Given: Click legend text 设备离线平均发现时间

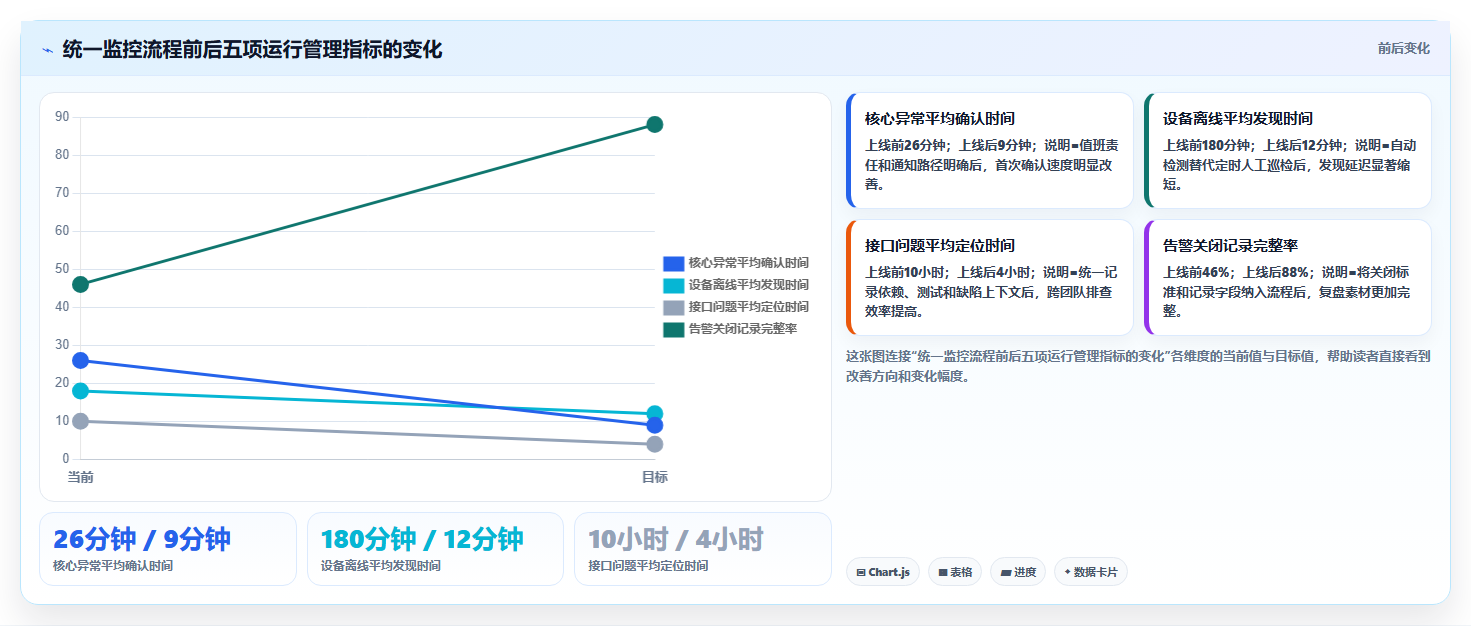Looking at the screenshot, I should [748, 285].
